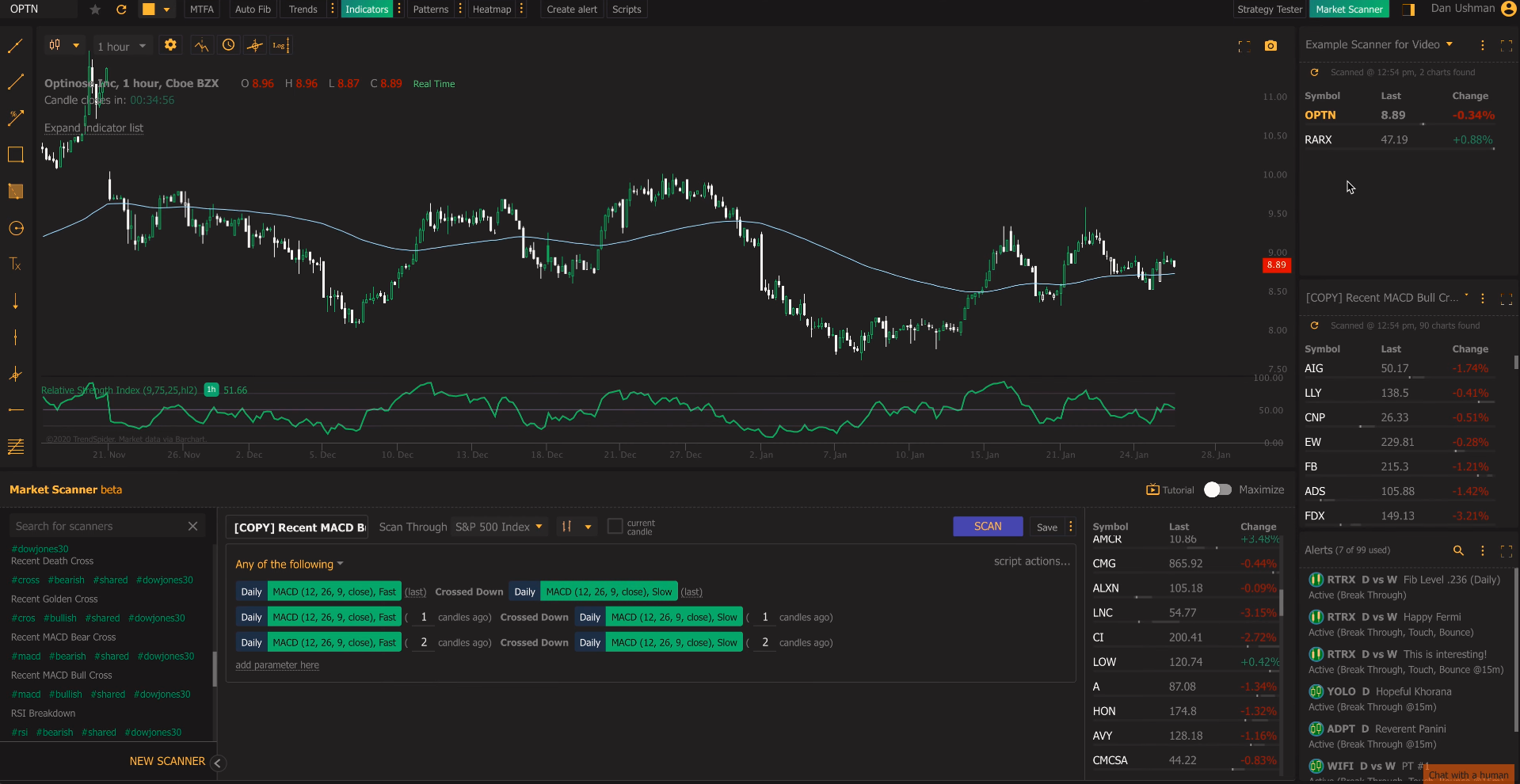Select the filled rectangle shape tool
Image resolution: width=1520 pixels, height=784 pixels.
coord(15,191)
